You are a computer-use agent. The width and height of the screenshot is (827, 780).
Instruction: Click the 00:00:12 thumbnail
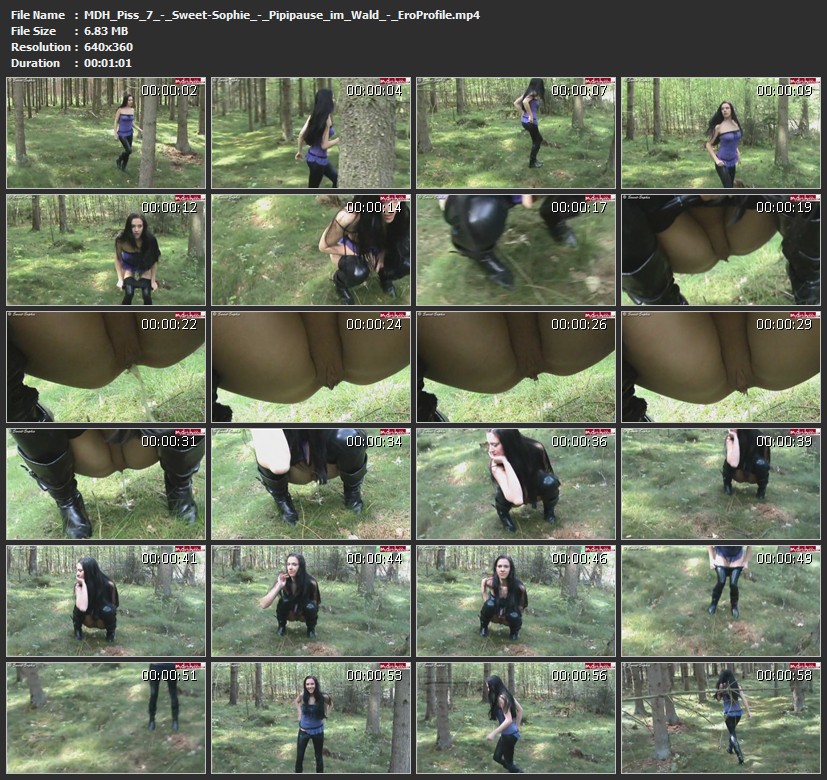(106, 249)
